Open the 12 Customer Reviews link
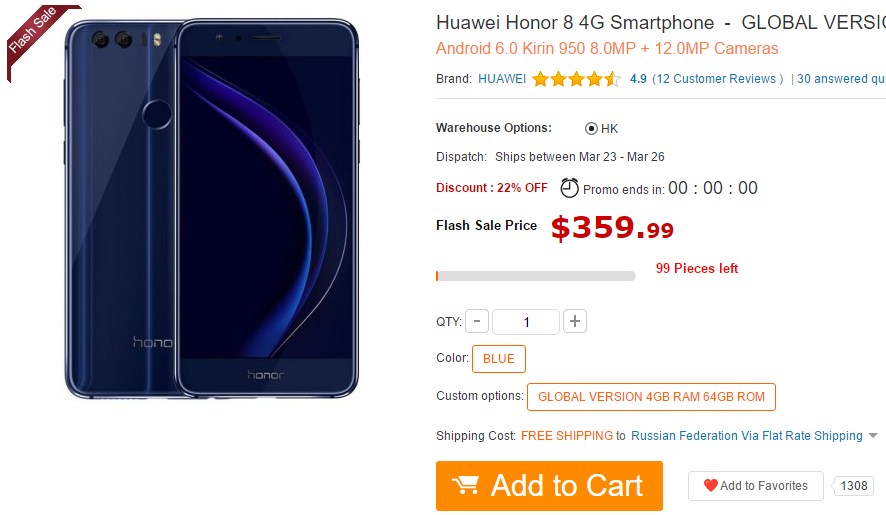The image size is (886, 515). (718, 79)
